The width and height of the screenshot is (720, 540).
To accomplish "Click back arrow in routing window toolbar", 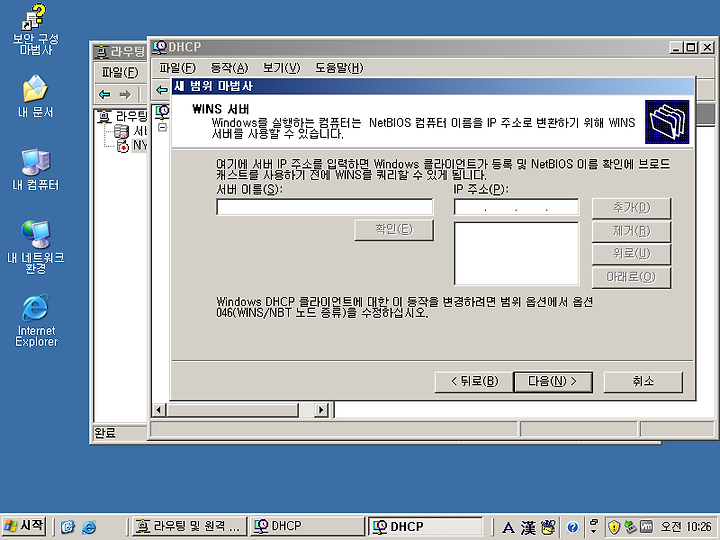I will (105, 95).
